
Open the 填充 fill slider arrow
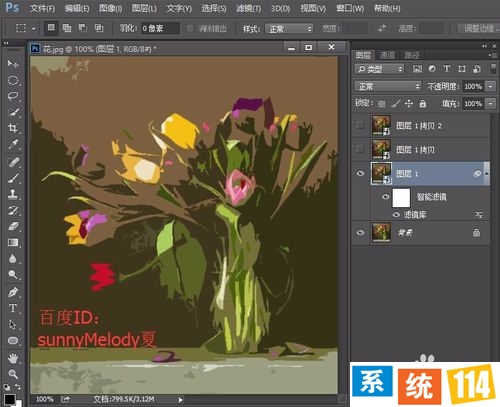coord(490,104)
